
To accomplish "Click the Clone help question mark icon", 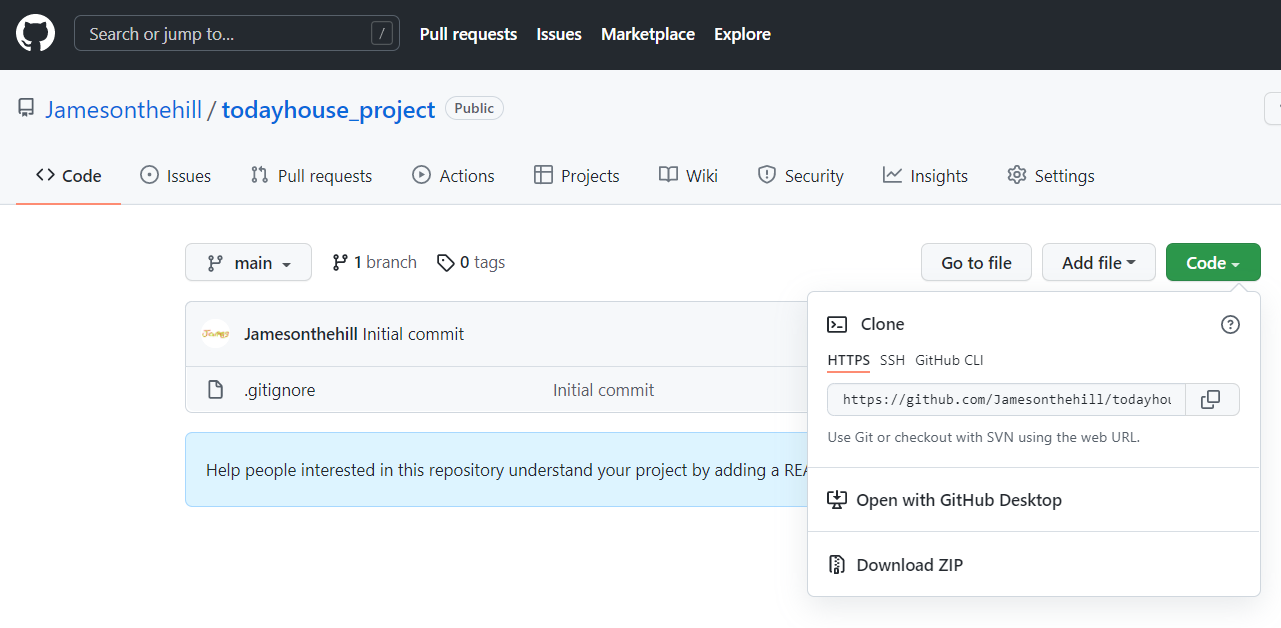I will click(x=1231, y=324).
